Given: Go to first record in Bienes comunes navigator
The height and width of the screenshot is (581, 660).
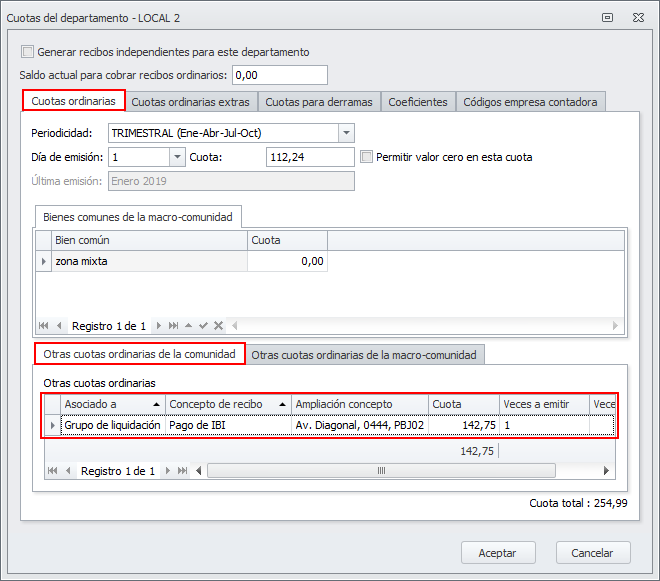Looking at the screenshot, I should 45,326.
